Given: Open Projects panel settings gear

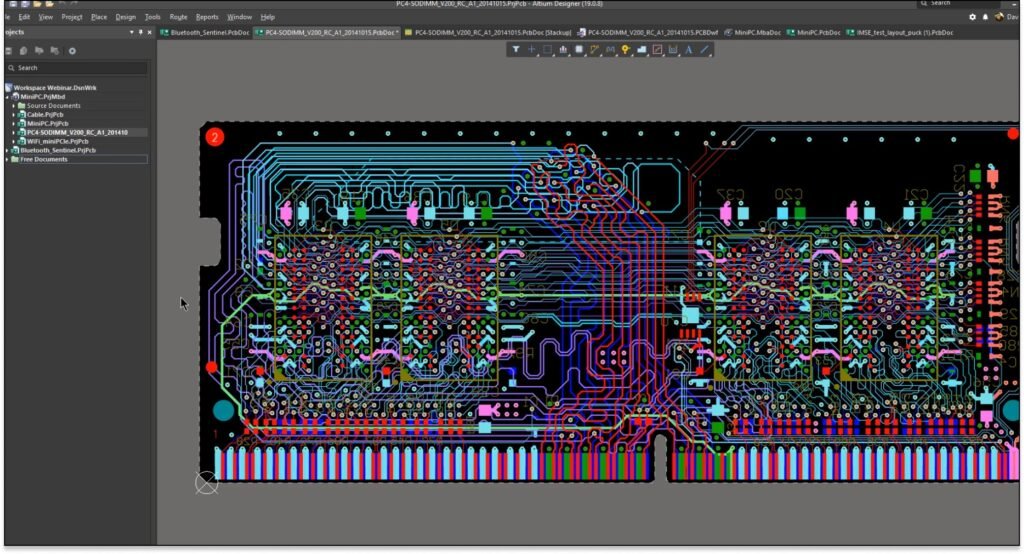Looking at the screenshot, I should click(72, 51).
